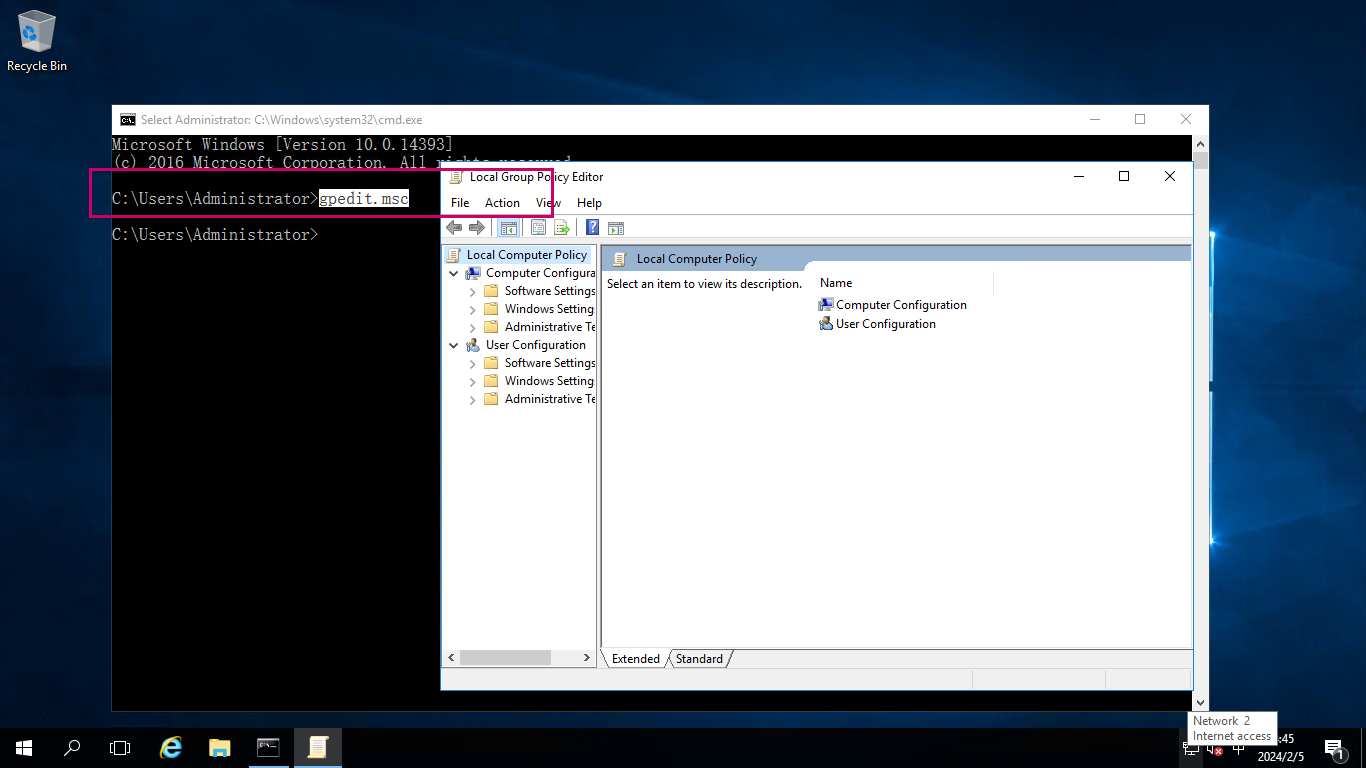Click the Group Policy Editor taskbar button

(x=318, y=748)
